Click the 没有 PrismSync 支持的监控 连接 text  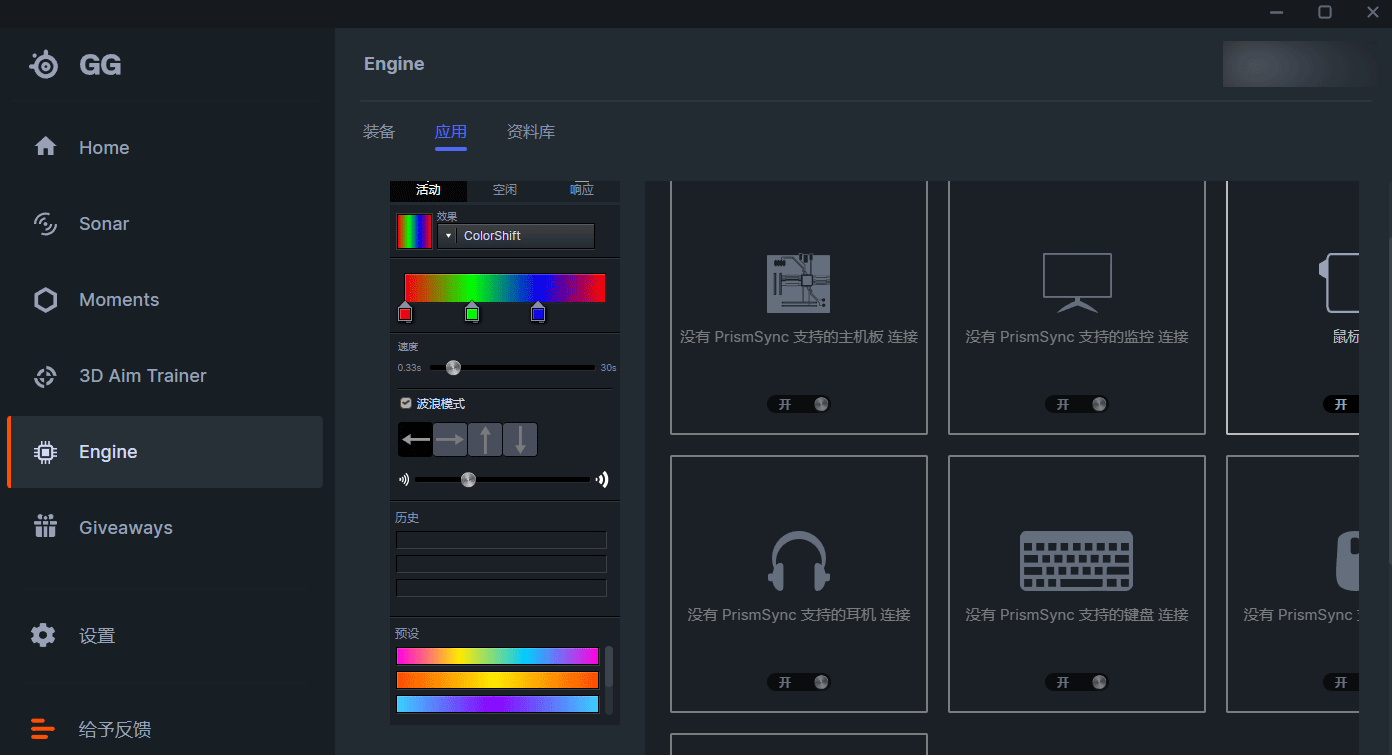tap(1077, 337)
